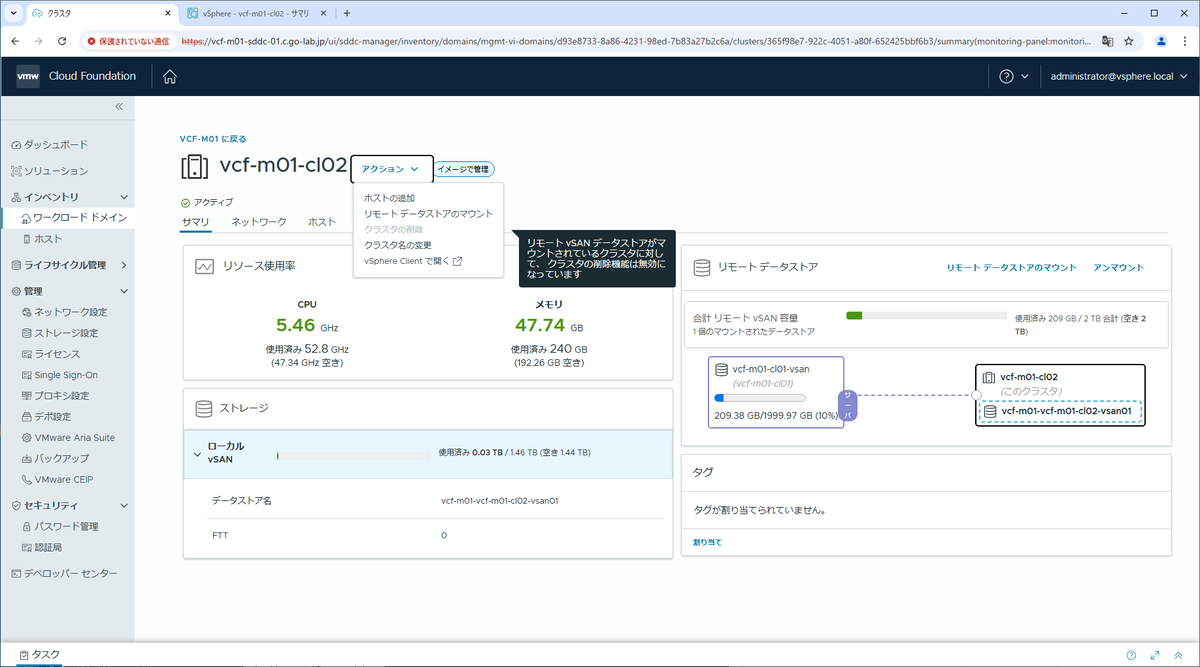
Task: Click the local vSAN usage bar
Action: [x=354, y=454]
